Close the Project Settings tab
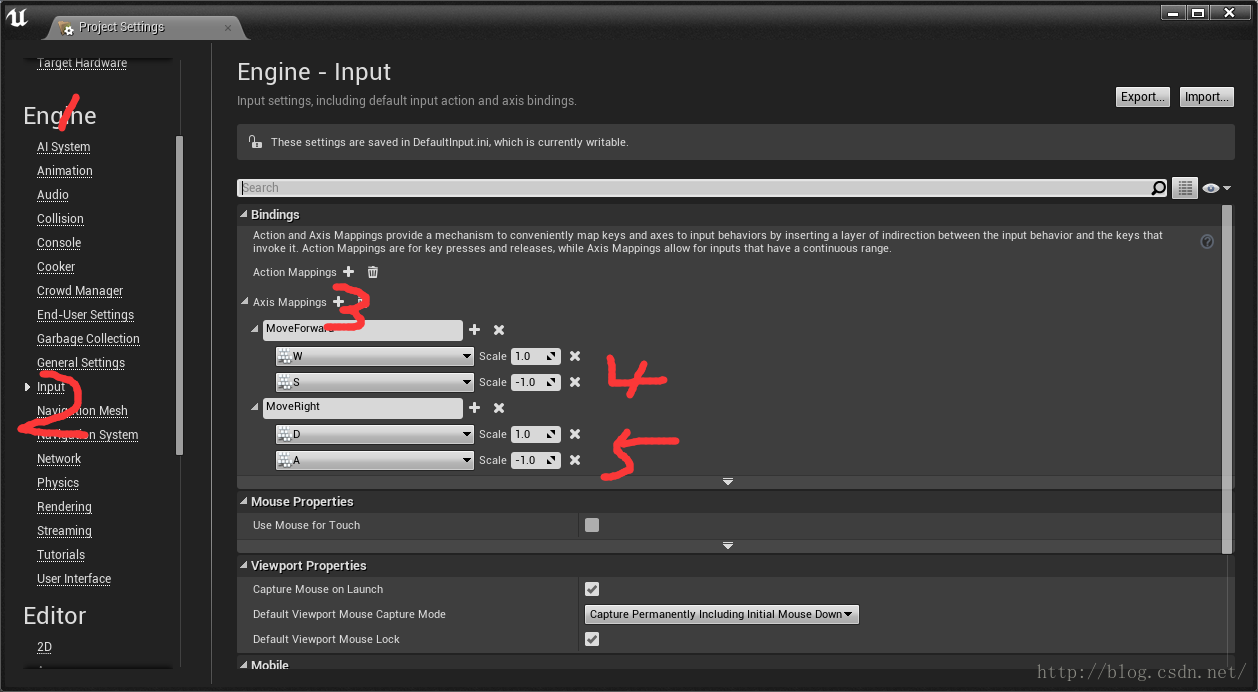This screenshot has height=692, width=1258. tap(228, 27)
